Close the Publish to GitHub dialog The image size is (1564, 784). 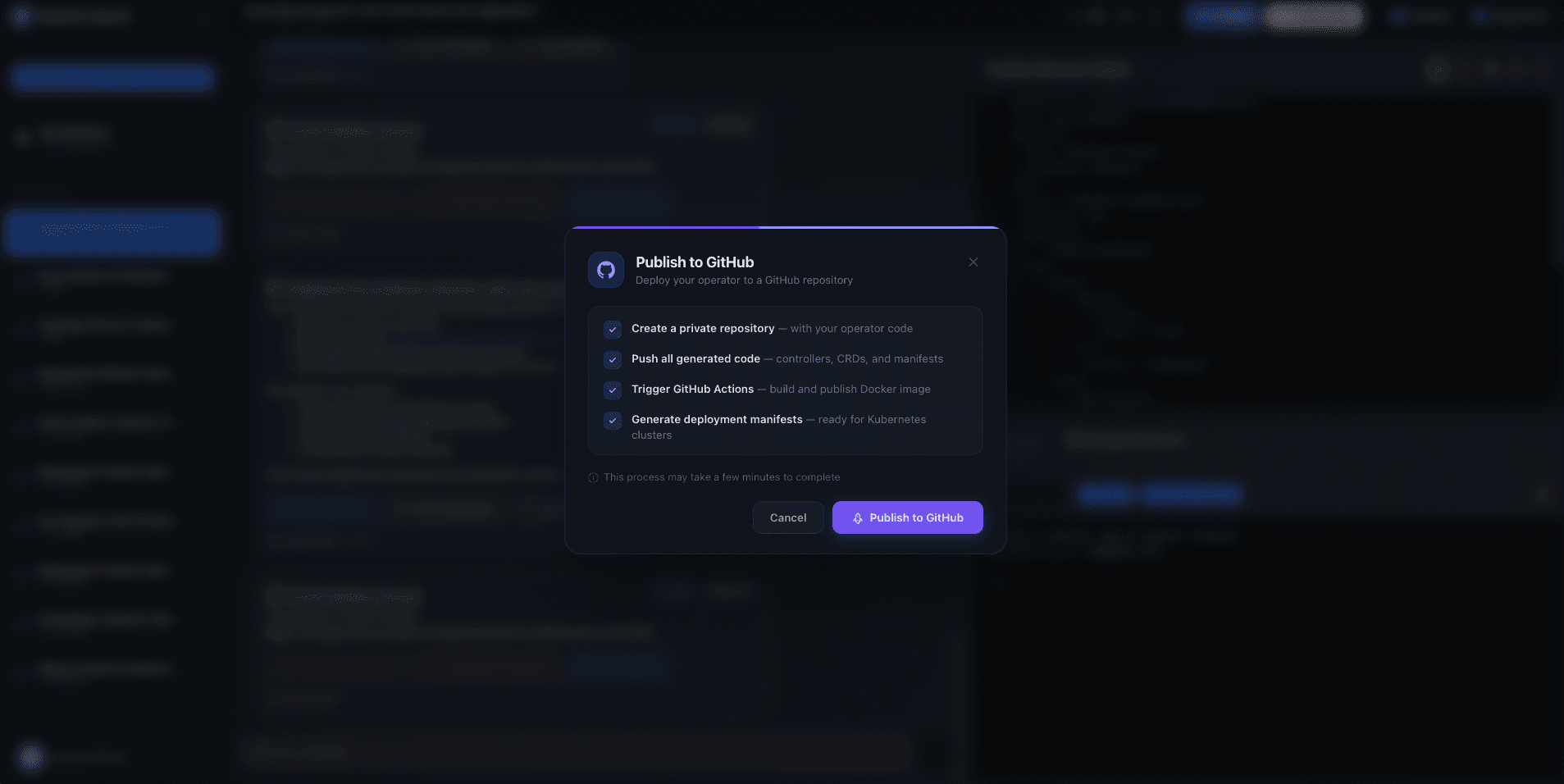tap(973, 262)
